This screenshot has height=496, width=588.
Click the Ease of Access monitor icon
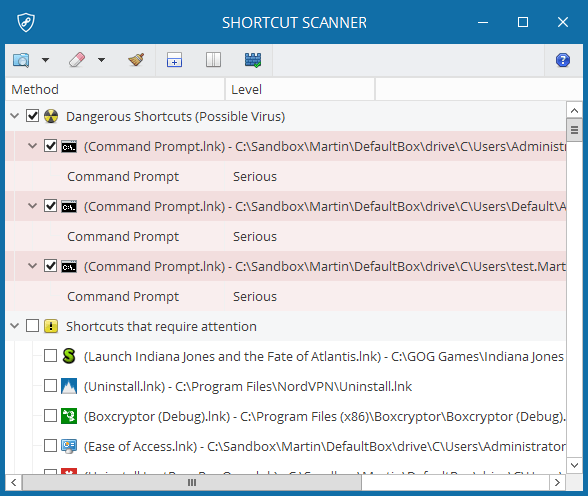[69, 446]
